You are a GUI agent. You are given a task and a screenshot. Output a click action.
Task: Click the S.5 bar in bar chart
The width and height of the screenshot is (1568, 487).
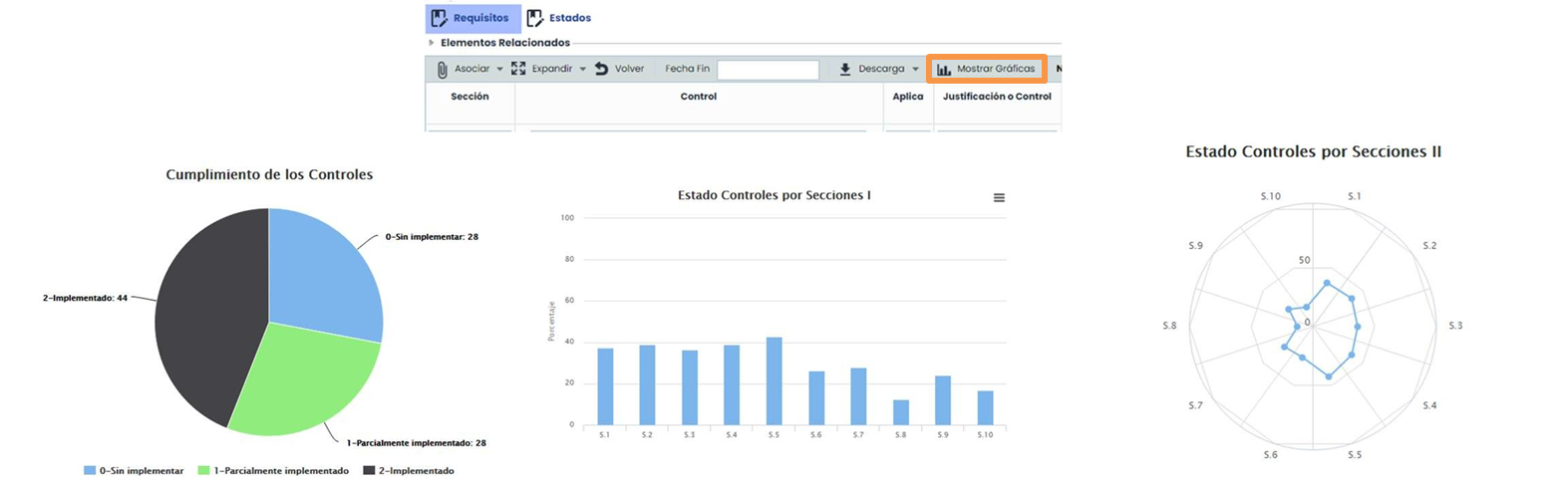point(774,381)
